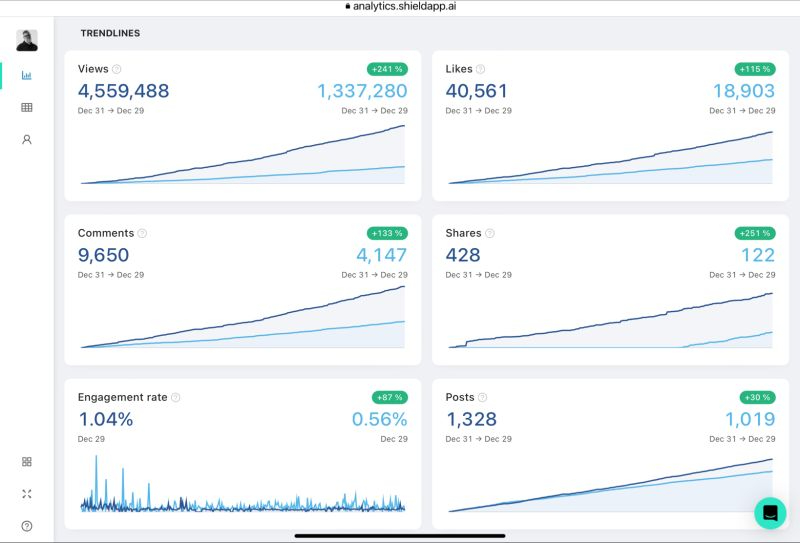This screenshot has width=800, height=543.
Task: Click the info icon next to Views
Action: tap(116, 69)
